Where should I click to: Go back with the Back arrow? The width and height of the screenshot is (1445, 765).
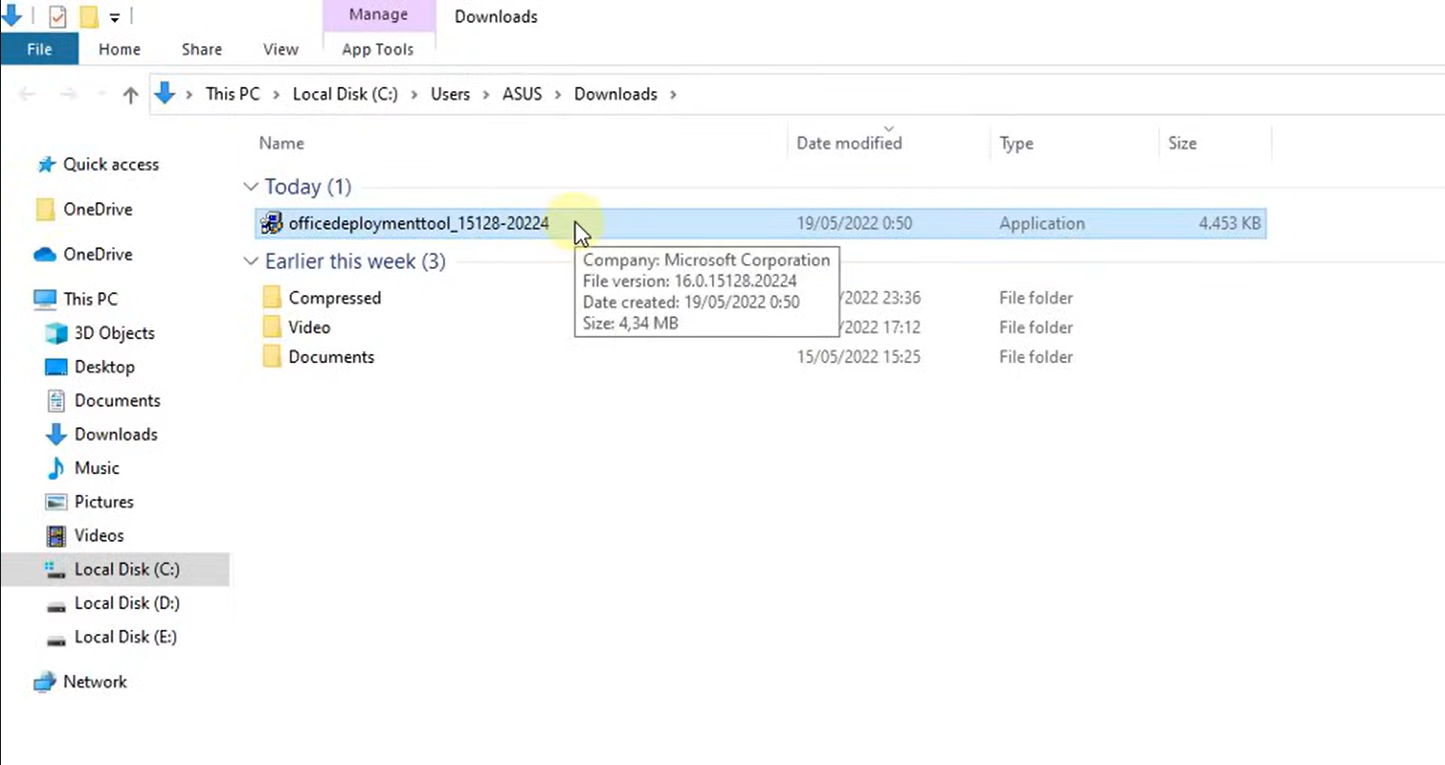[x=27, y=94]
